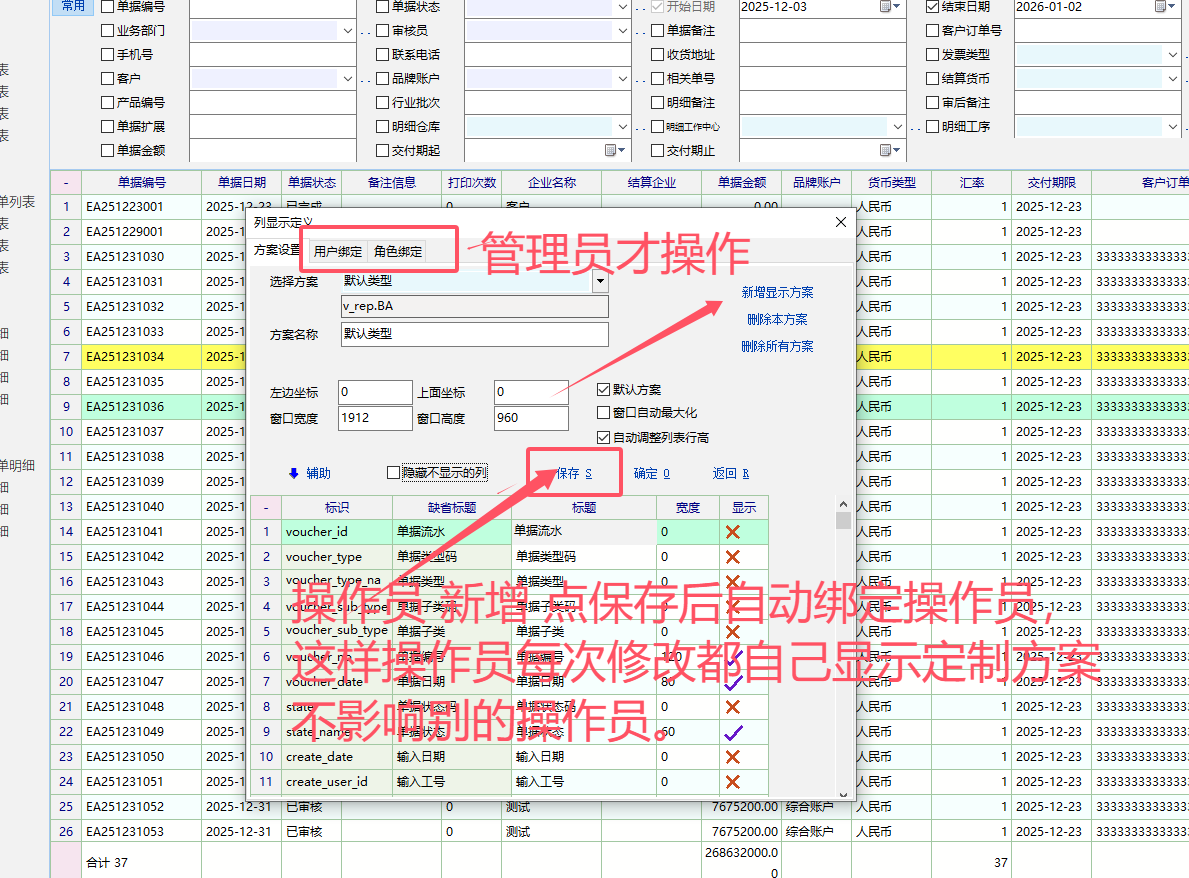Click the checkmark in state_name row

[x=732, y=732]
